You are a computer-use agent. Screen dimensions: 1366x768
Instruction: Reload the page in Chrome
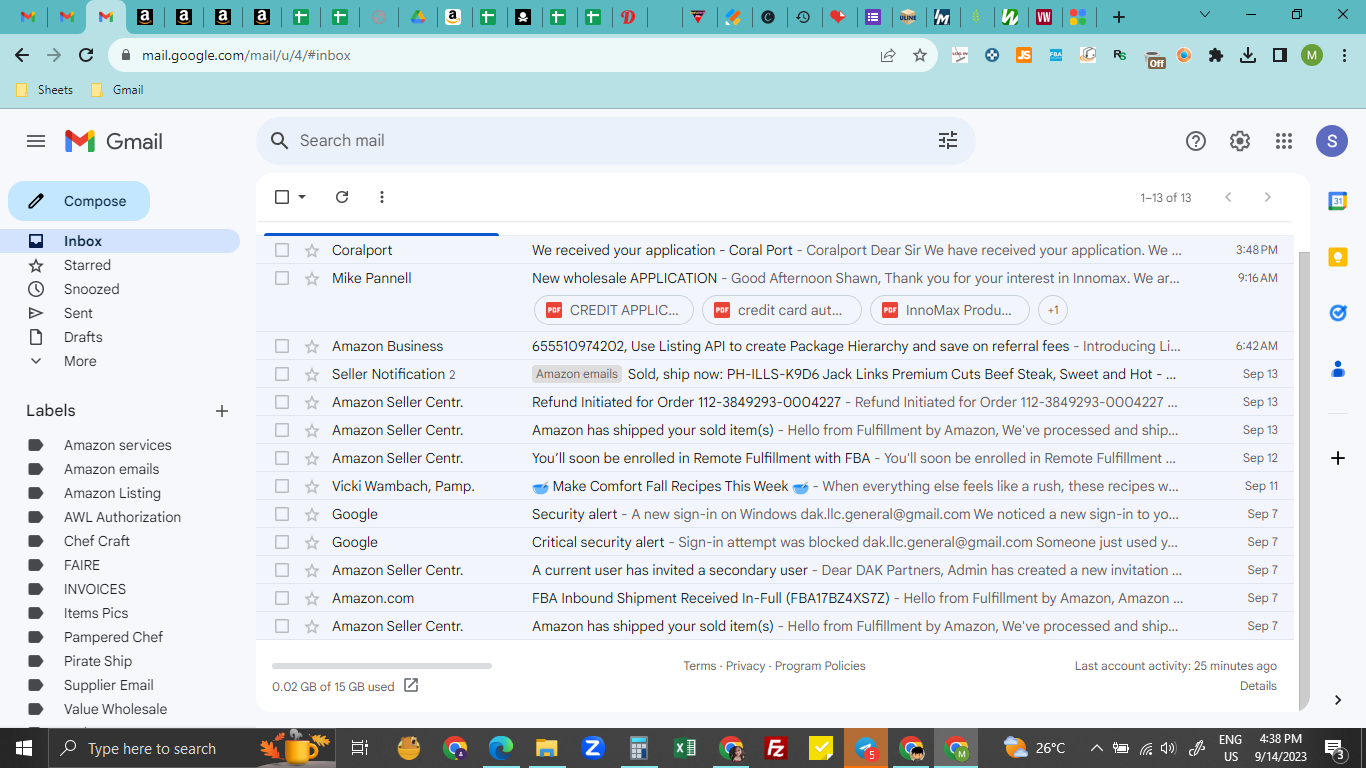pyautogui.click(x=86, y=56)
